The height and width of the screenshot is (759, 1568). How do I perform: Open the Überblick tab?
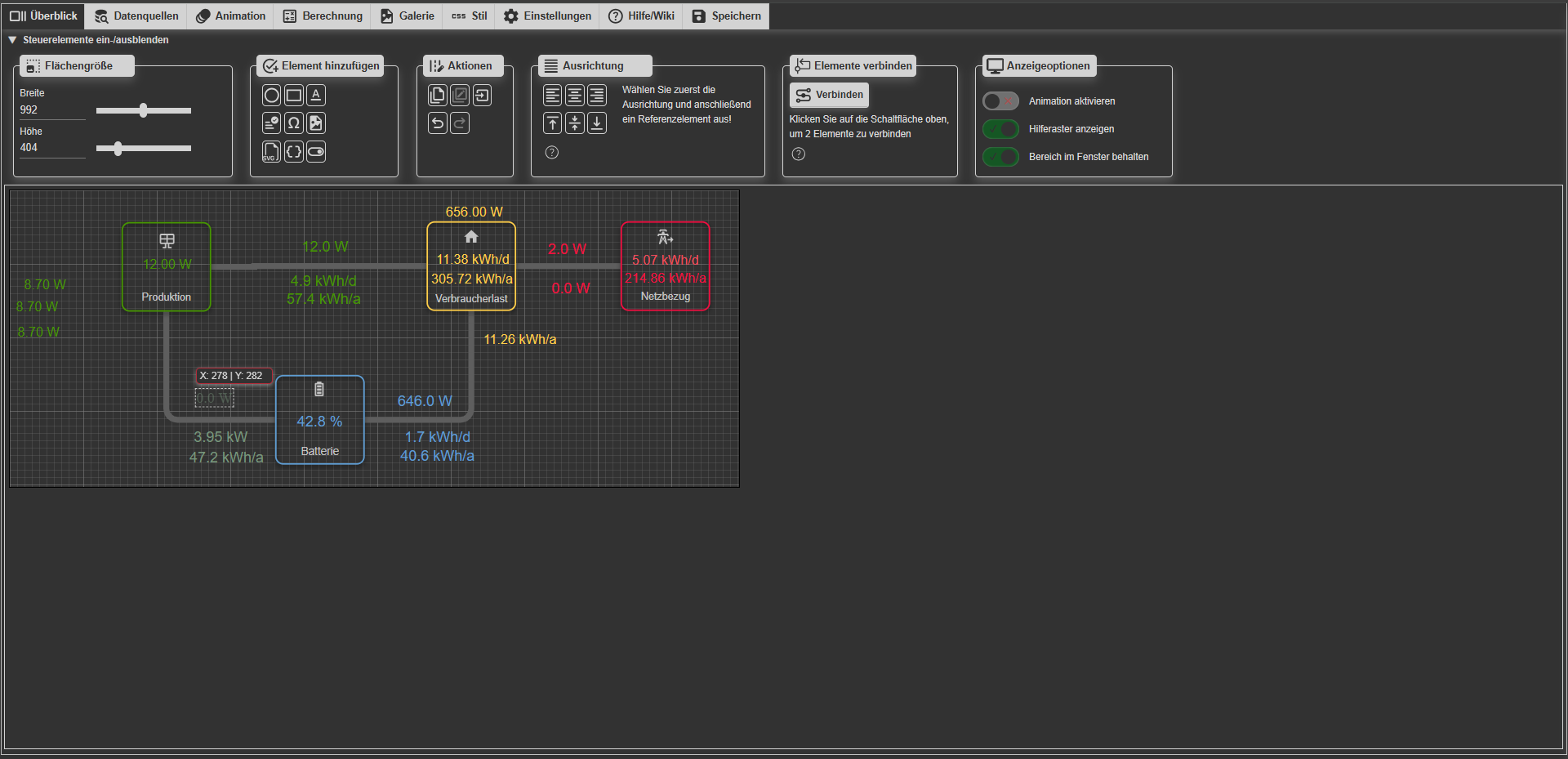pyautogui.click(x=43, y=16)
